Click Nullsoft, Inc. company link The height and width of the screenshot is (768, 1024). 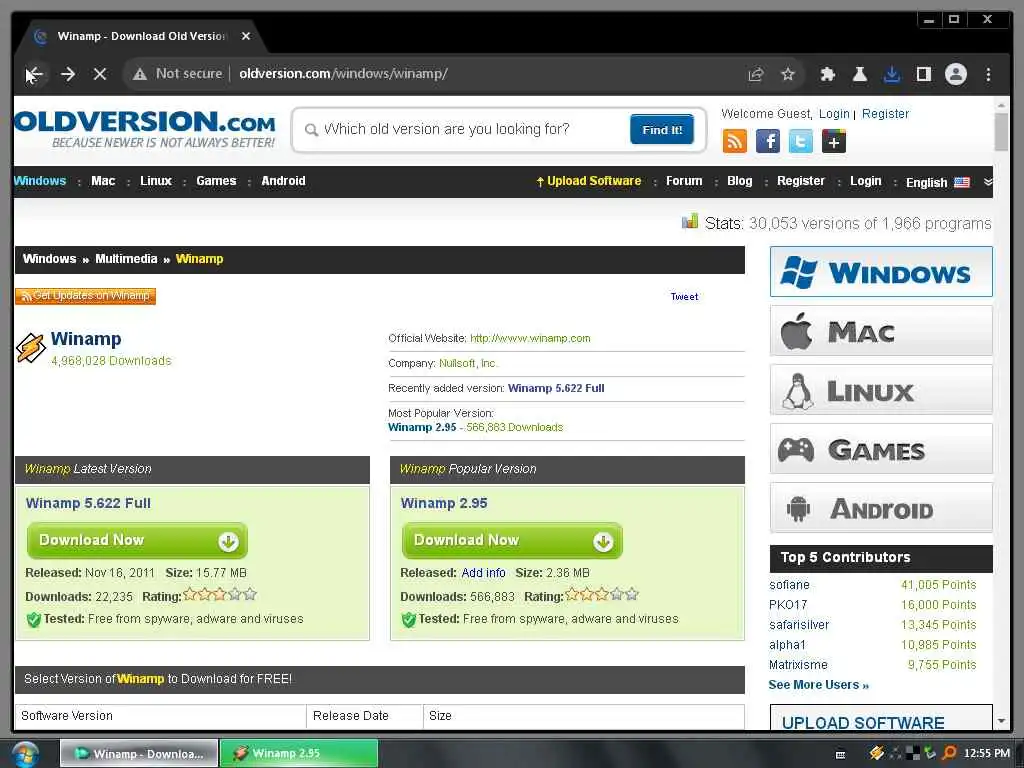468,363
